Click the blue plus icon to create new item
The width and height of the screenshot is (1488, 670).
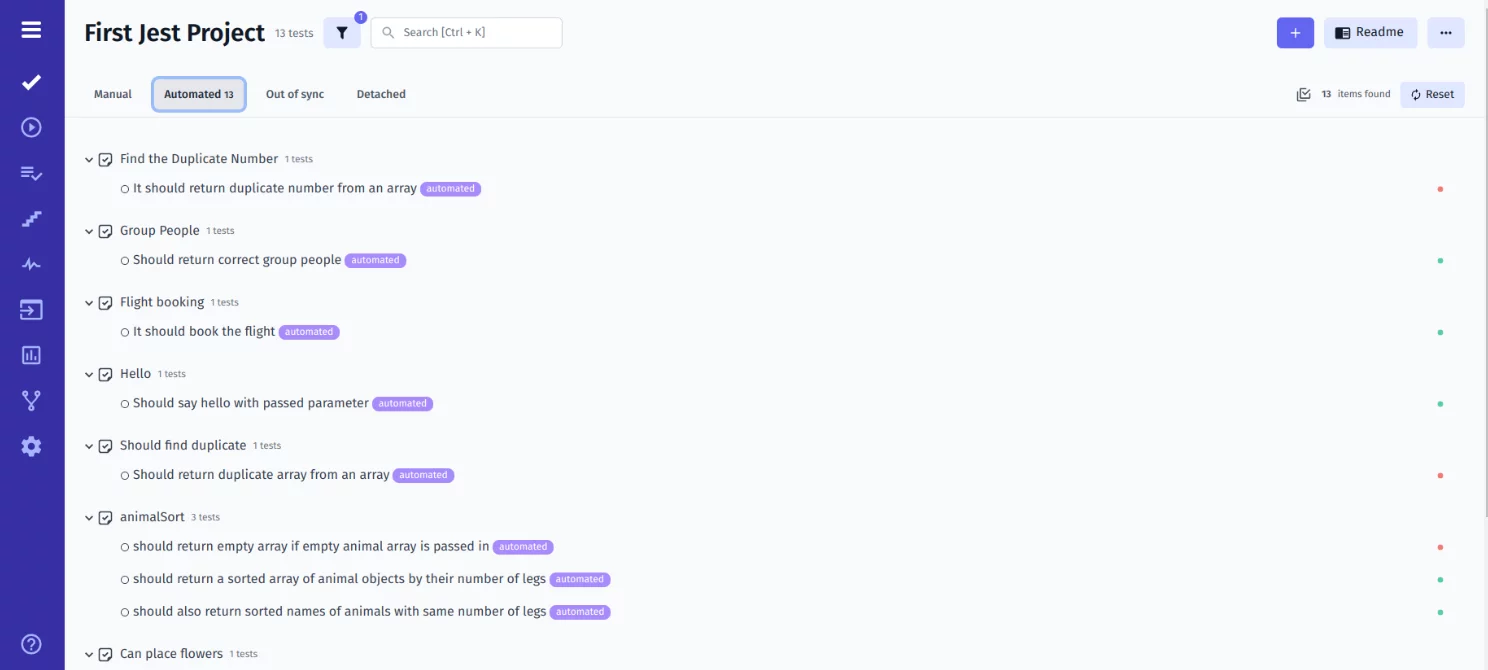click(x=1295, y=32)
